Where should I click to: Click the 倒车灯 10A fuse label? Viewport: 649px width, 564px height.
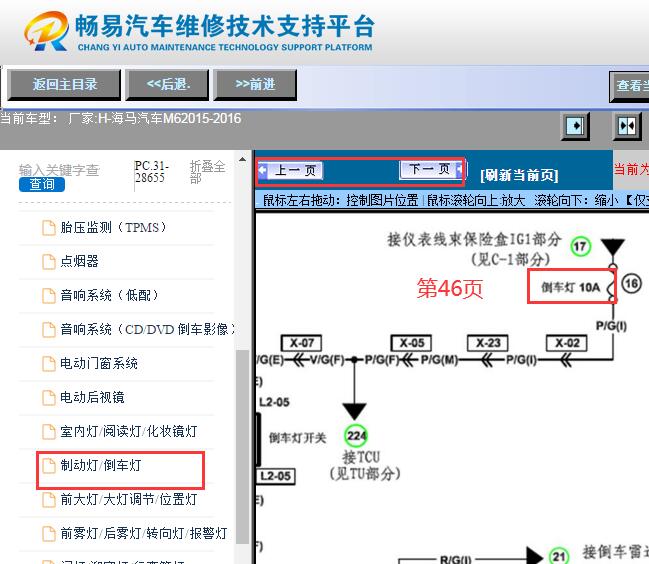(x=571, y=287)
